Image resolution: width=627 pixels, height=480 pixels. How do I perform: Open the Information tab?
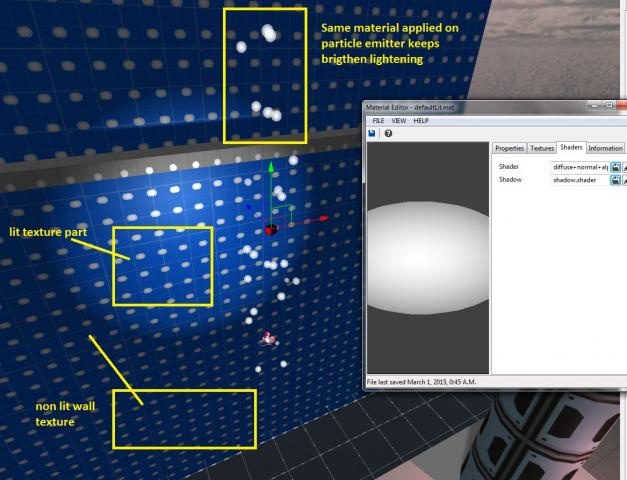pyautogui.click(x=605, y=148)
